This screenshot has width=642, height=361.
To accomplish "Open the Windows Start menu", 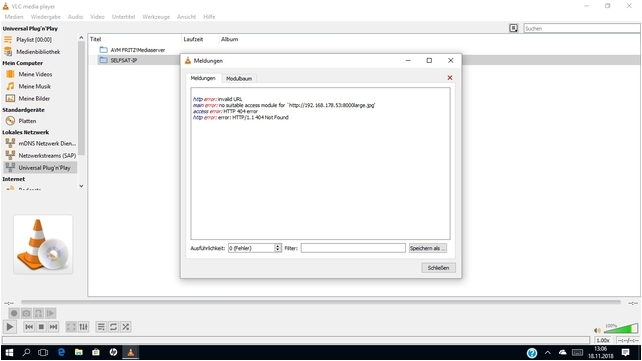I will click(9, 352).
